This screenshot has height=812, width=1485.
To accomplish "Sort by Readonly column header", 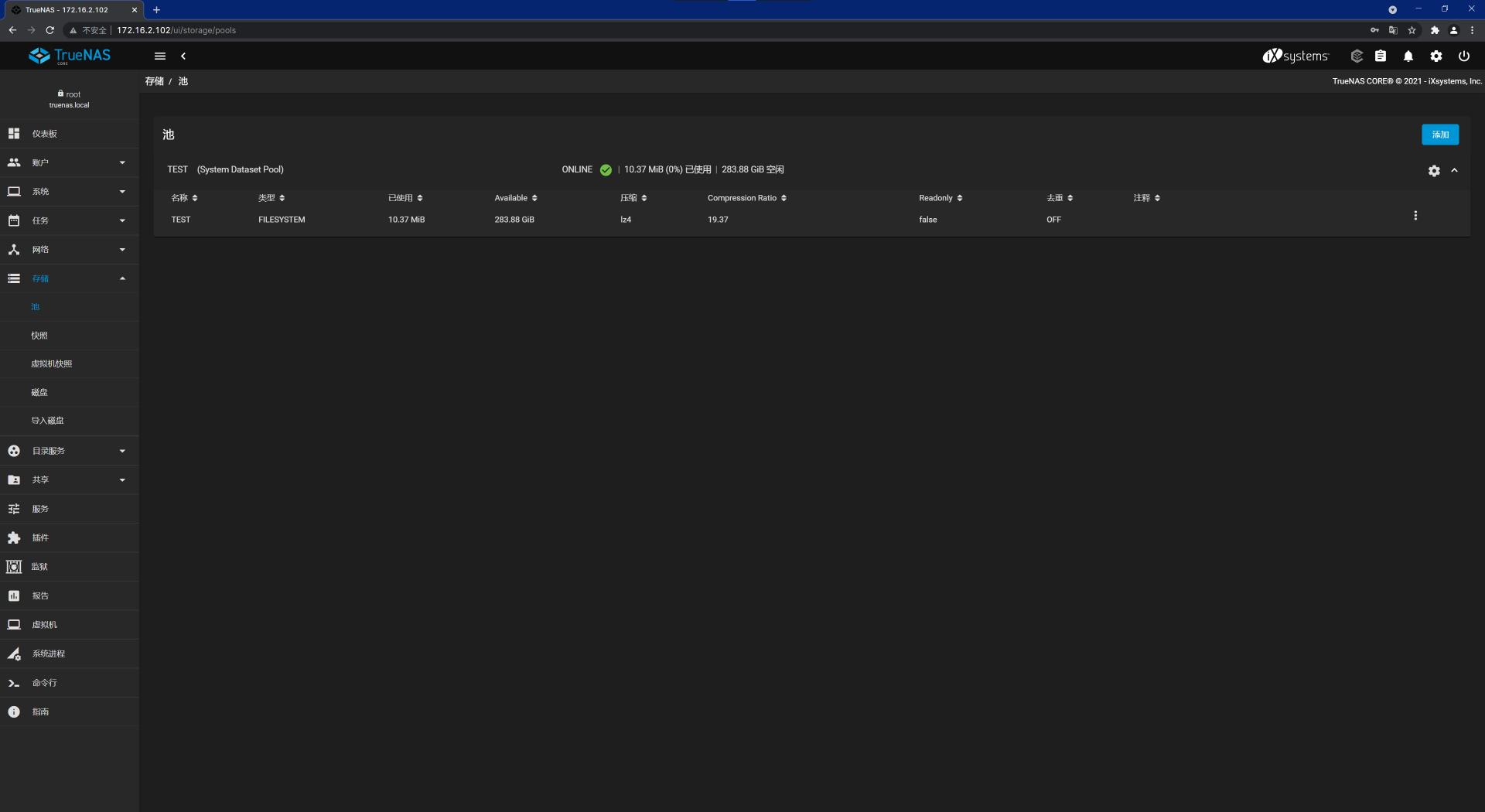I will coord(940,198).
